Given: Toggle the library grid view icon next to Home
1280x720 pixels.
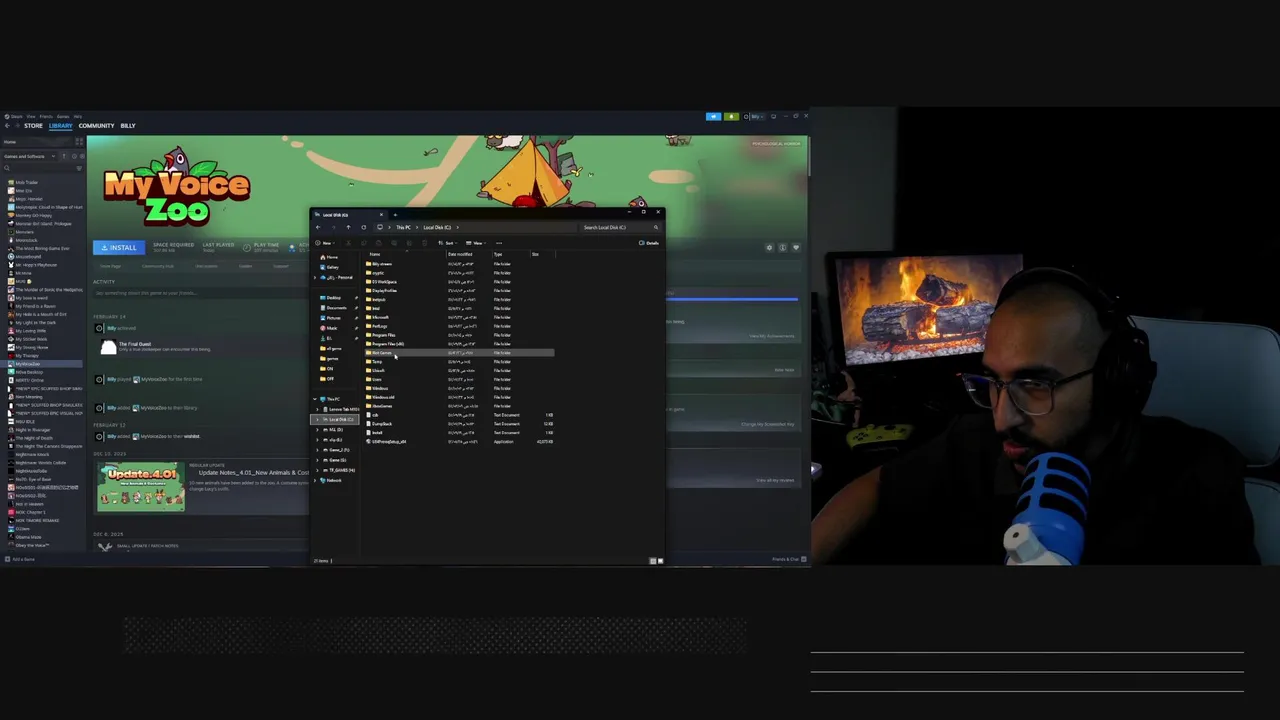Looking at the screenshot, I should coord(79,142).
